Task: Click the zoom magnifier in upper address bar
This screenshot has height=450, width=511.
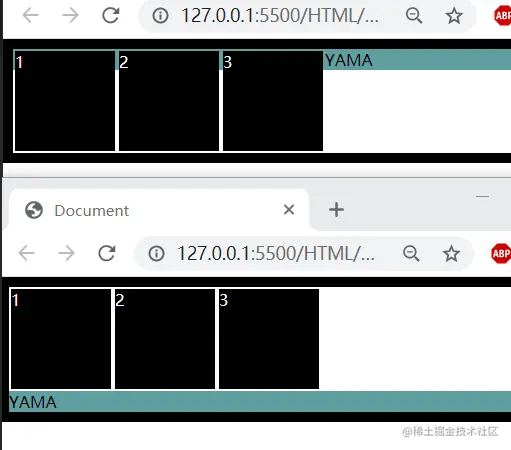Action: point(414,15)
